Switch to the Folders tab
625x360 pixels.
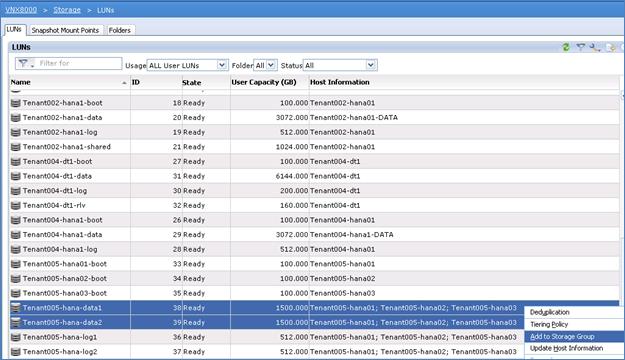[x=120, y=30]
